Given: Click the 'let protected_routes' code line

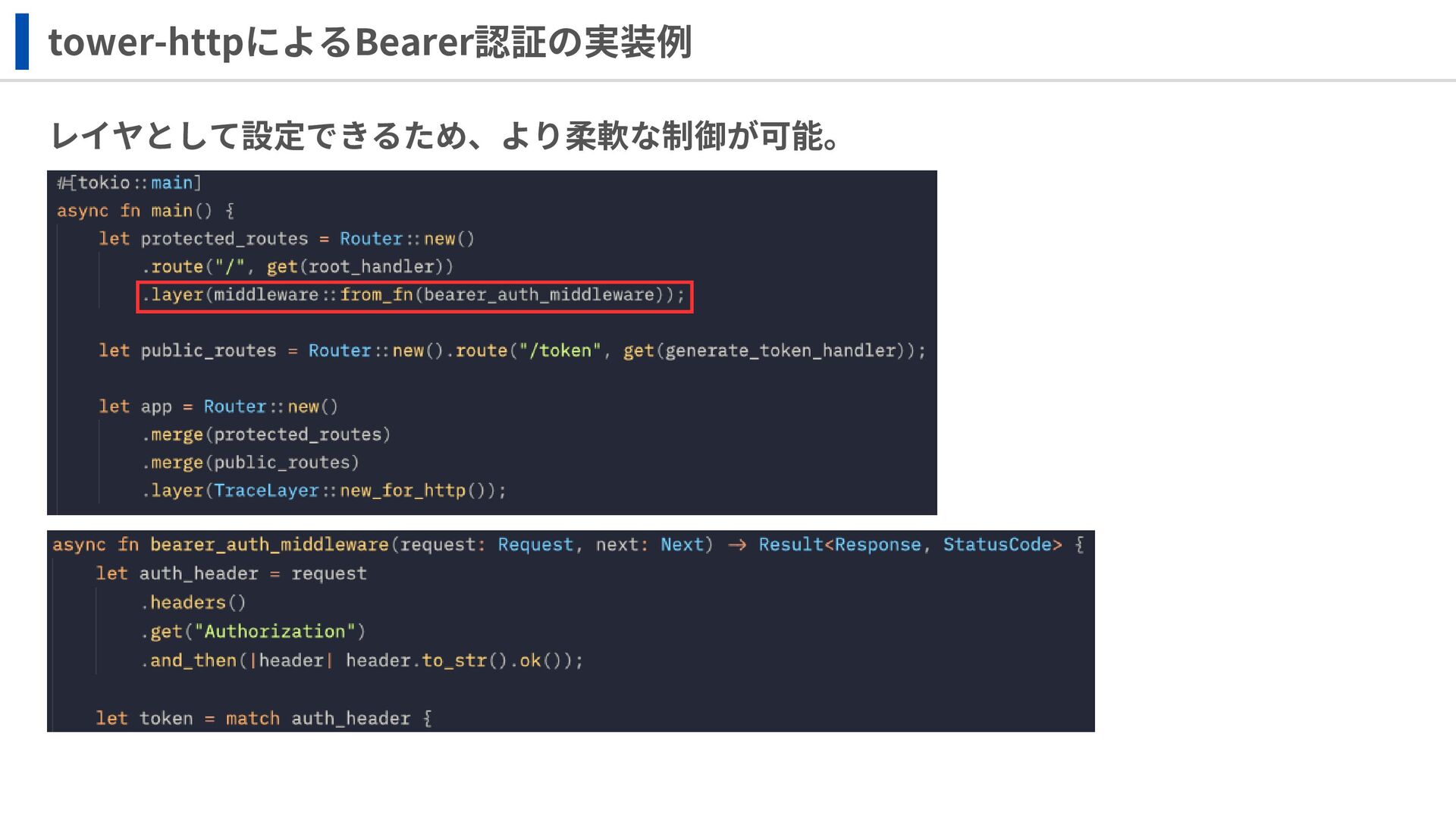Looking at the screenshot, I should pos(286,239).
